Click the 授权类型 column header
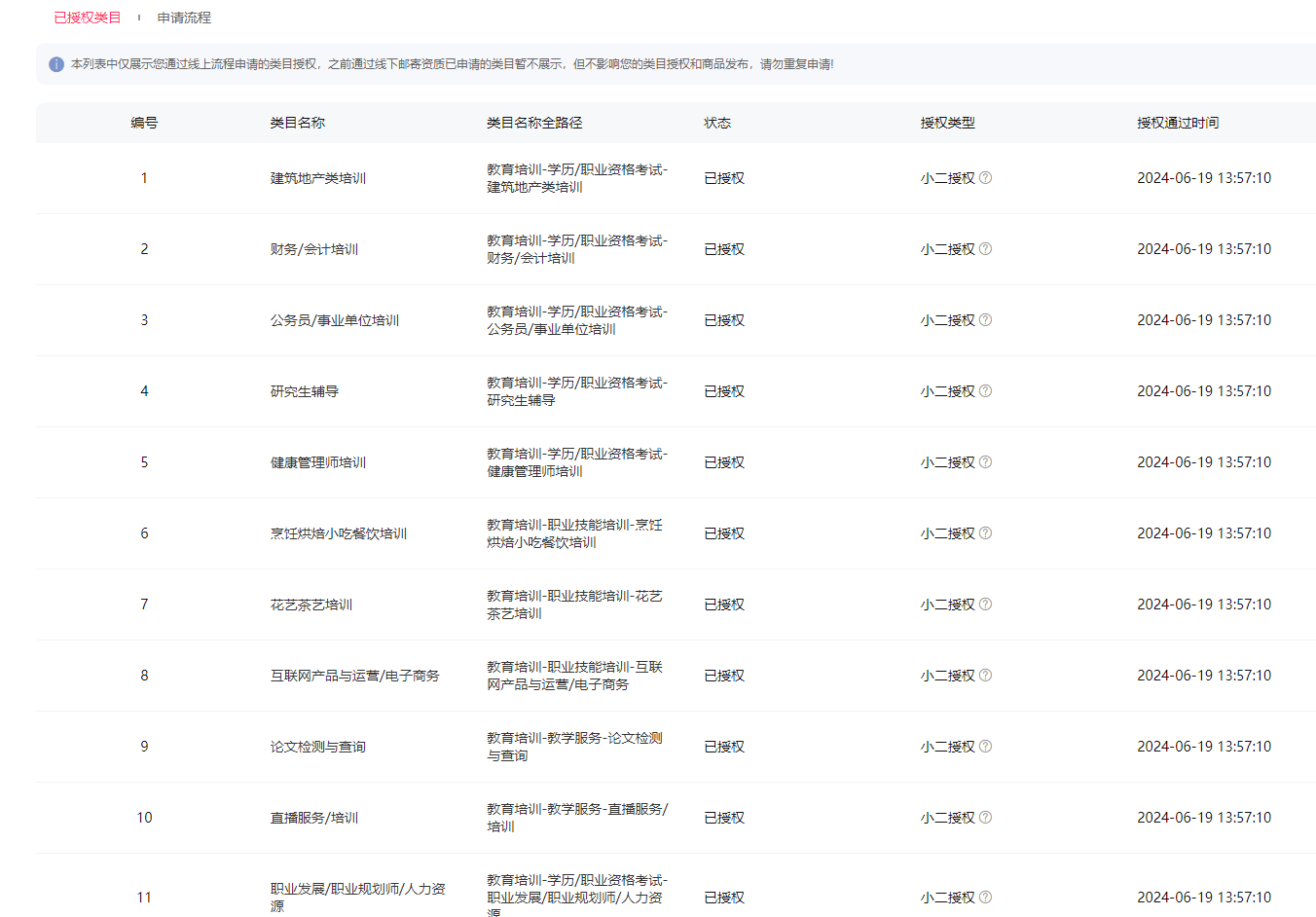 click(x=947, y=123)
